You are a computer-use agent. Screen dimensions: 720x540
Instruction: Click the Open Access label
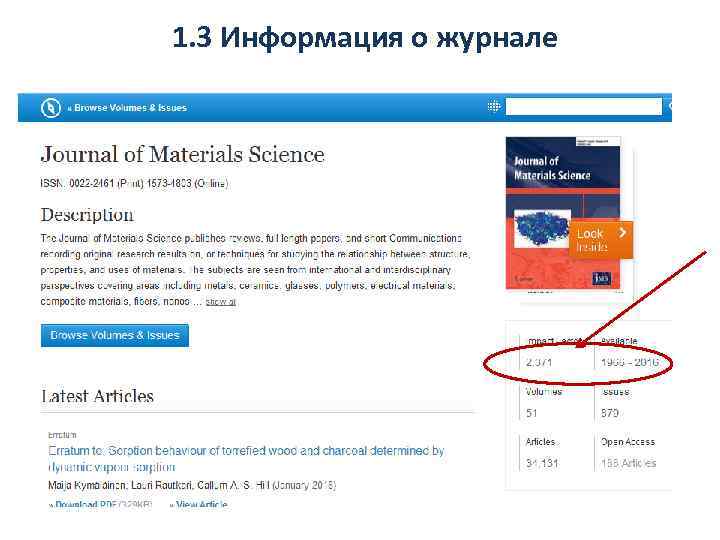pyautogui.click(x=628, y=442)
